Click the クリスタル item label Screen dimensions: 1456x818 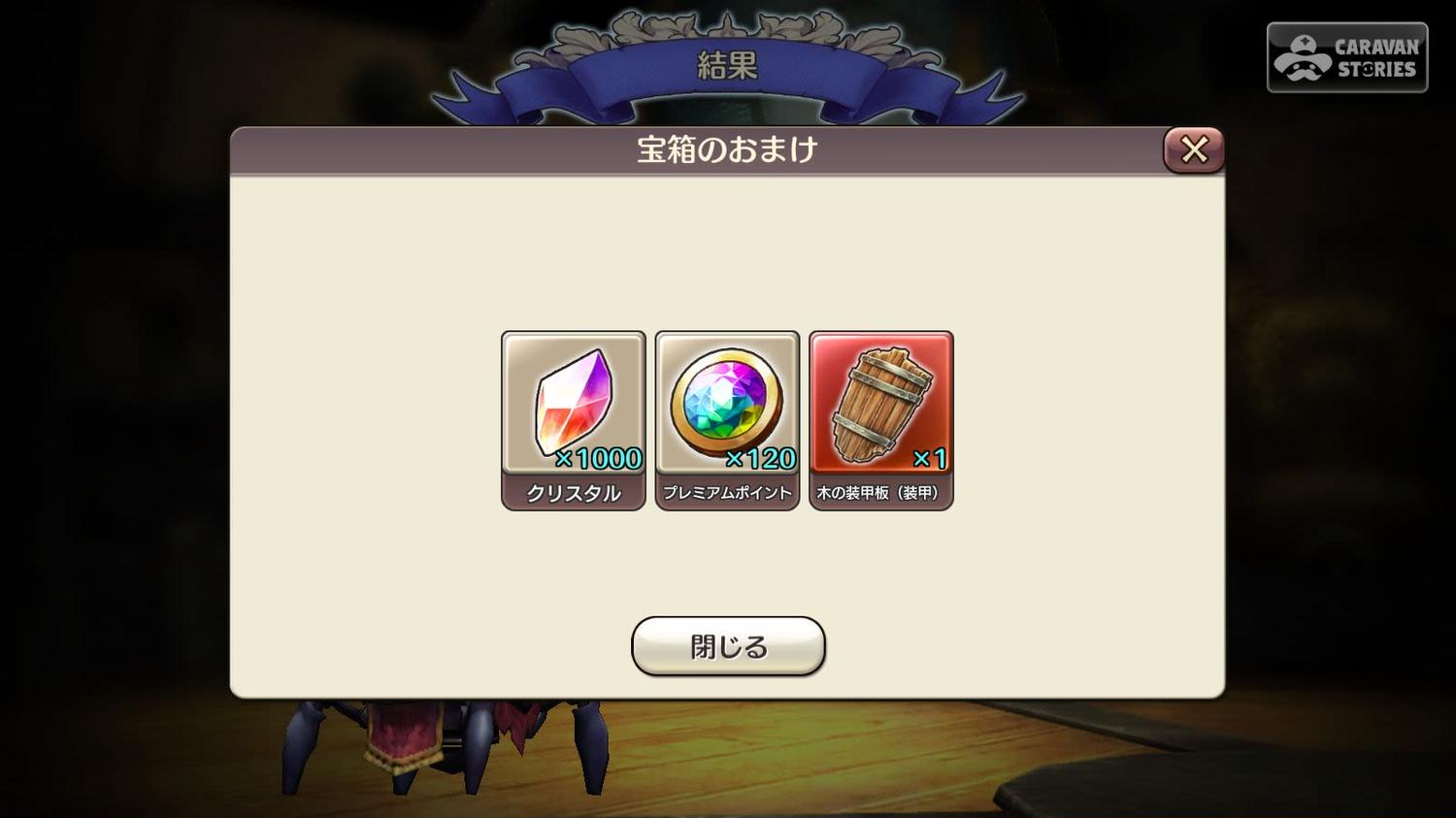click(573, 493)
